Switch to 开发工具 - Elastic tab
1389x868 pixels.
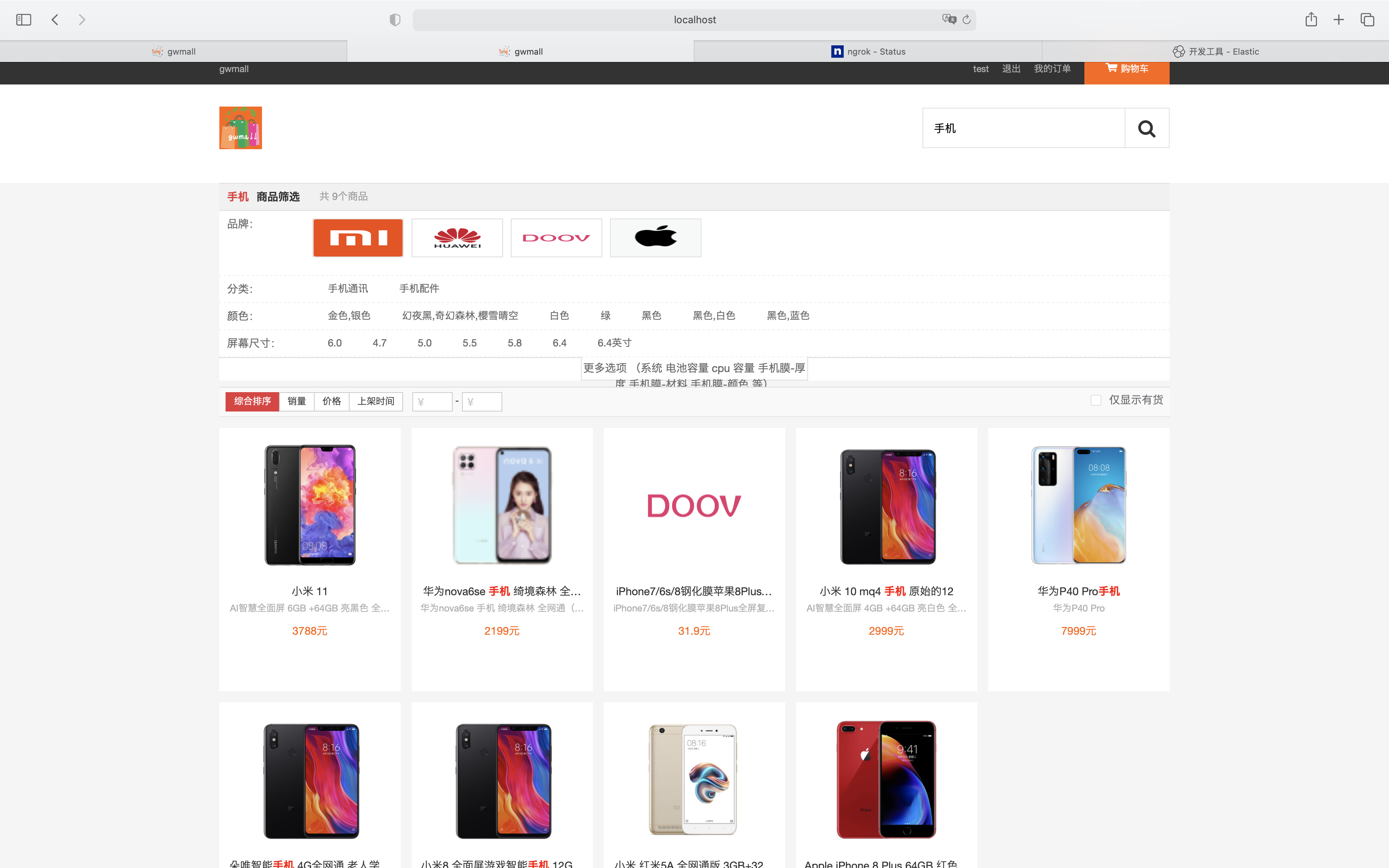coord(1215,52)
